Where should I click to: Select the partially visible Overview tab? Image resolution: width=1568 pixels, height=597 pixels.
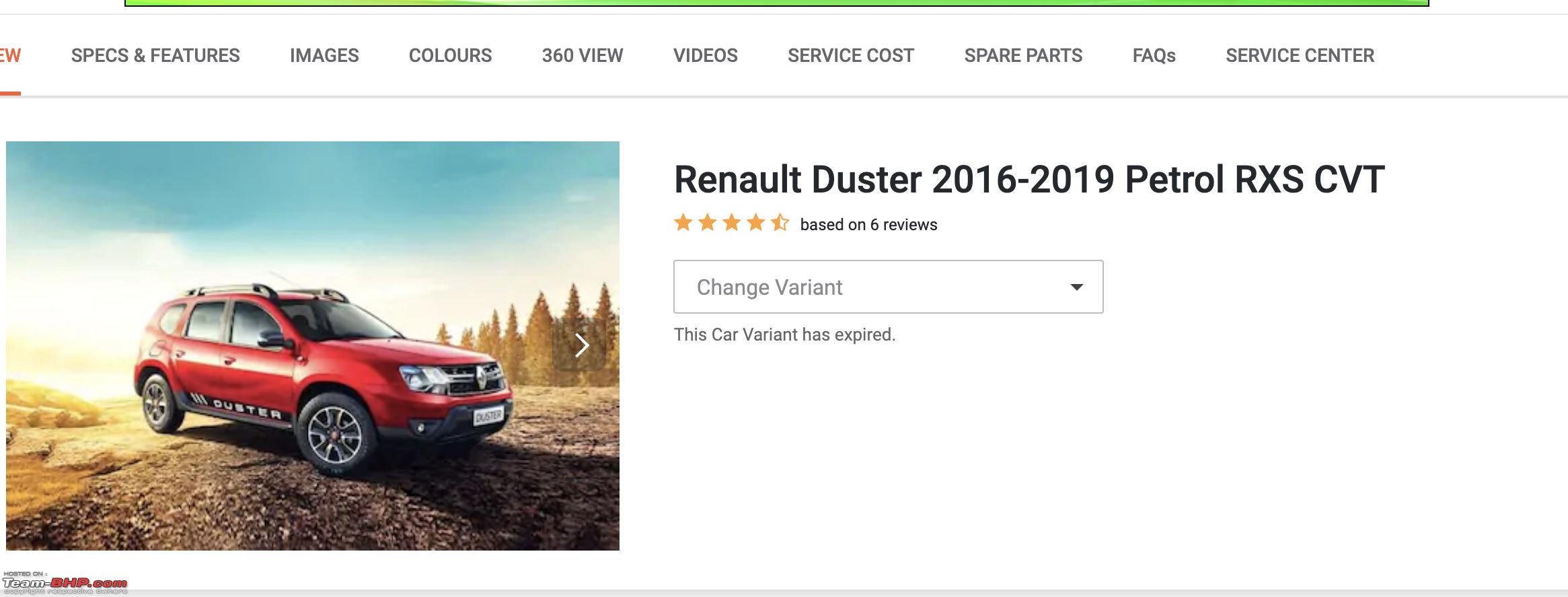pyautogui.click(x=10, y=55)
